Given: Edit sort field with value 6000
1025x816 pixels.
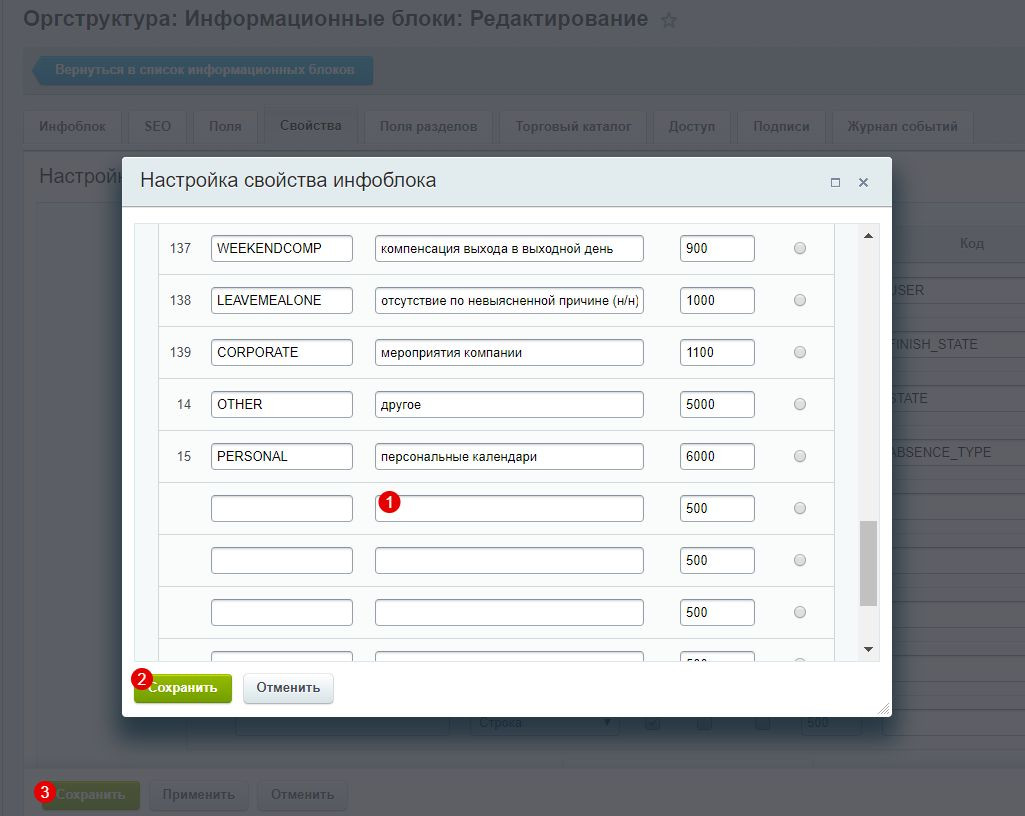Looking at the screenshot, I should tap(717, 456).
